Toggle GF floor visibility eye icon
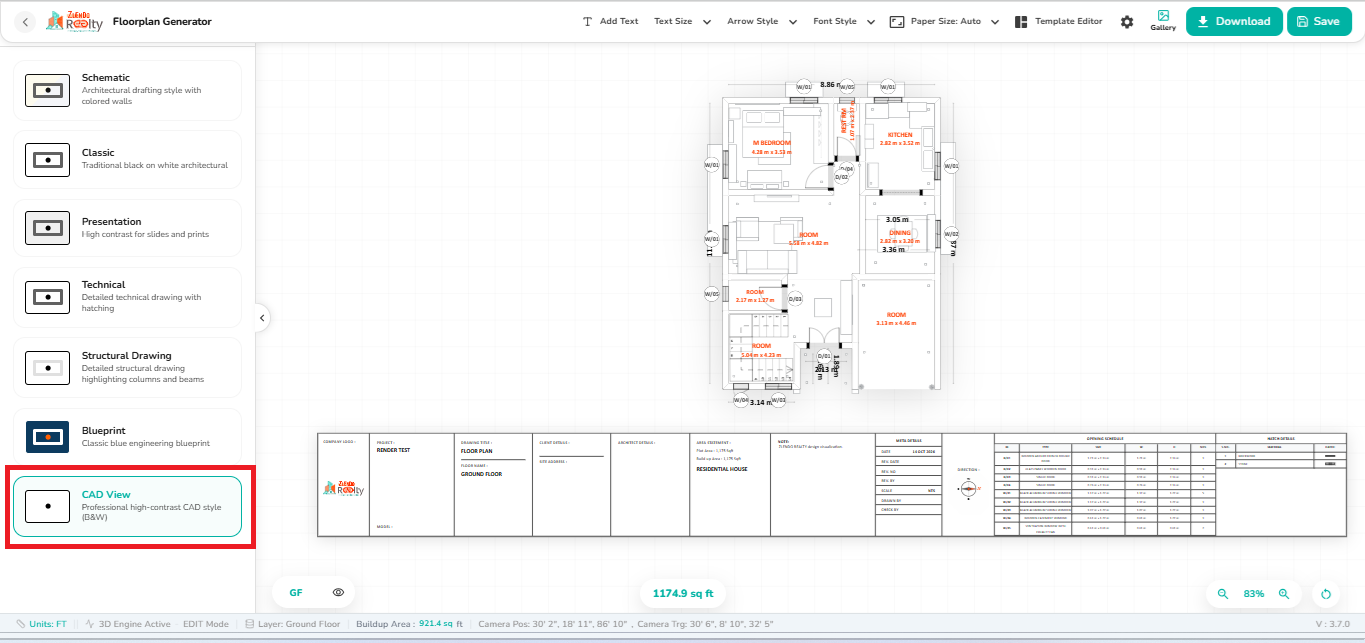The image size is (1365, 643). pyautogui.click(x=339, y=593)
